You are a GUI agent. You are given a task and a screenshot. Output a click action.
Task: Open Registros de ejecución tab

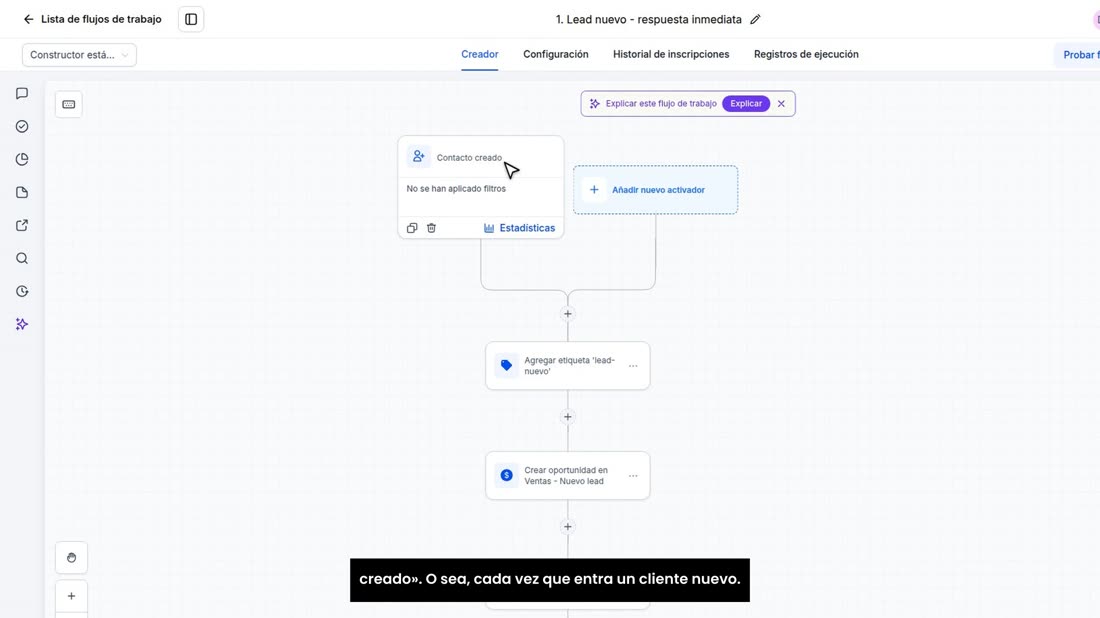click(806, 54)
